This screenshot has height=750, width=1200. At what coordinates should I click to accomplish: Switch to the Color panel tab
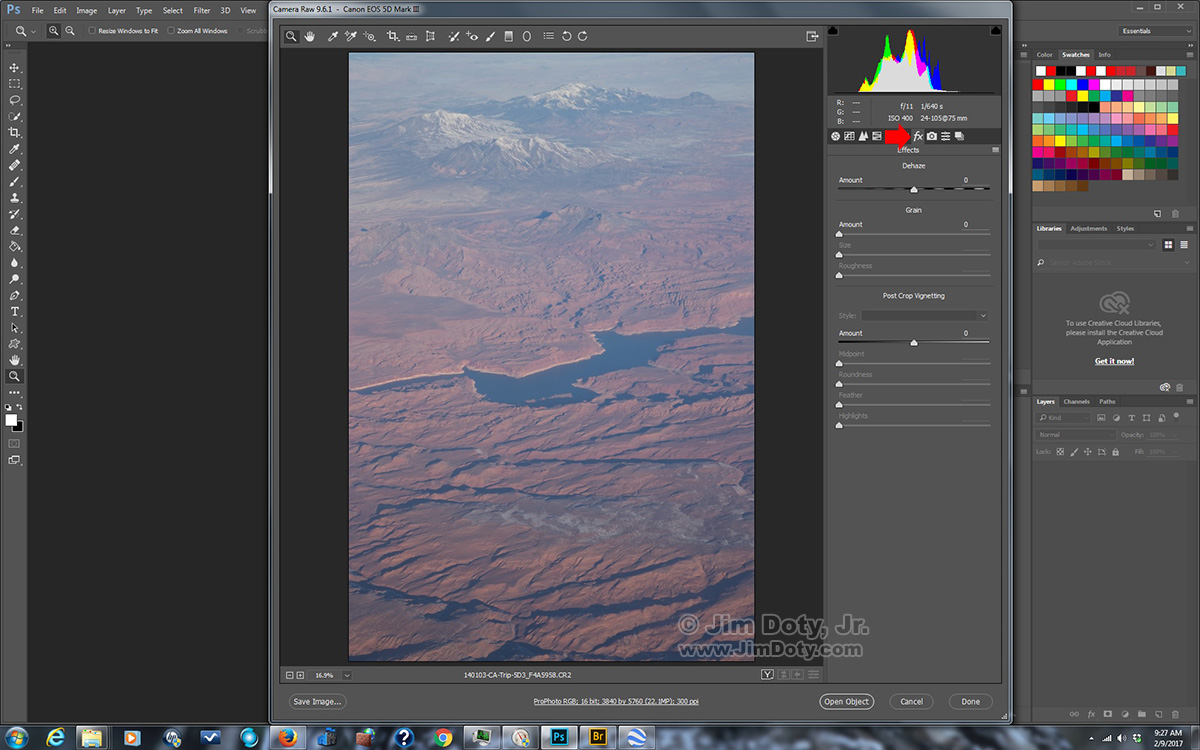(1044, 55)
